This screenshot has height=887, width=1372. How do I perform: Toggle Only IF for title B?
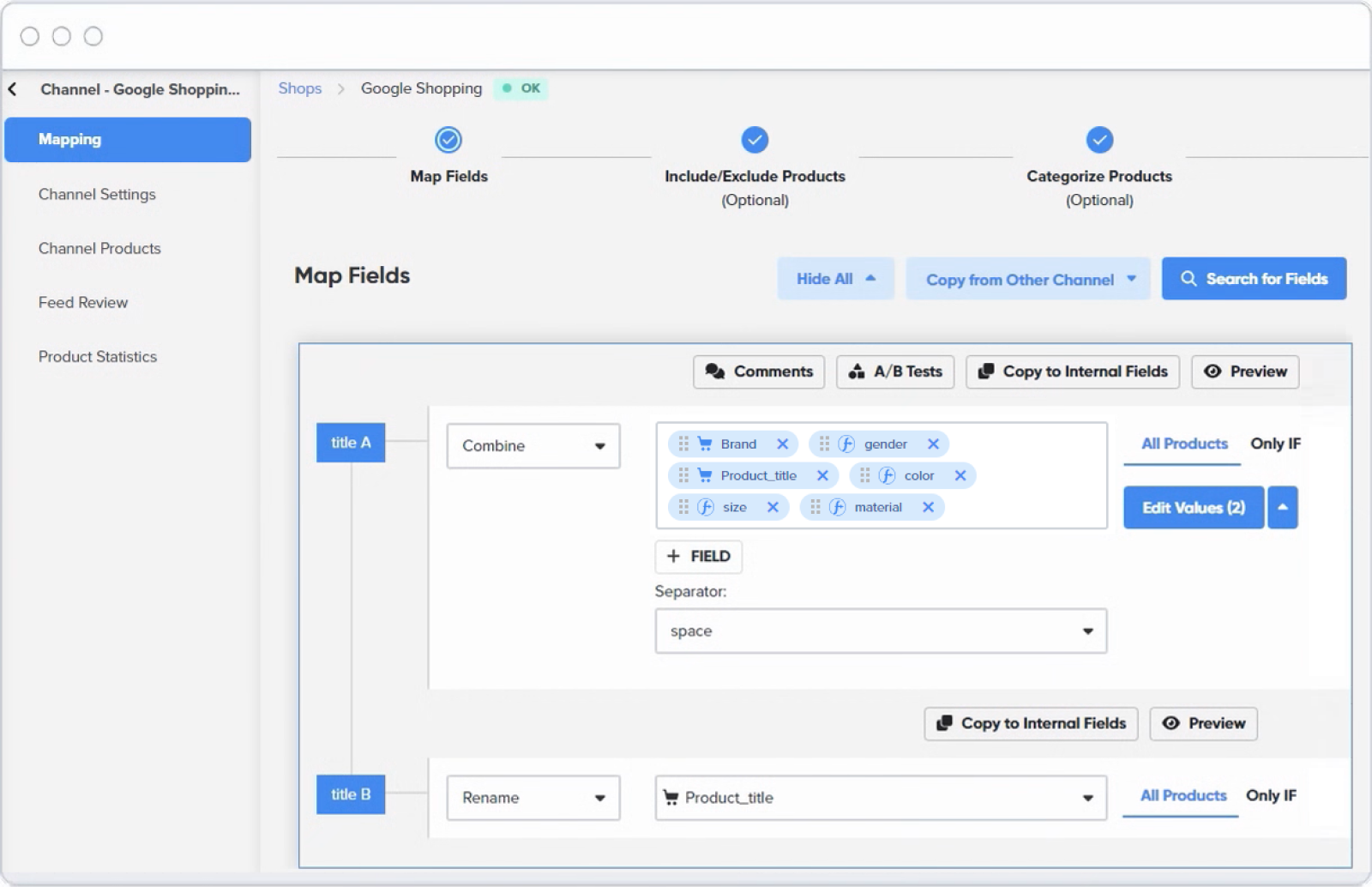point(1270,795)
